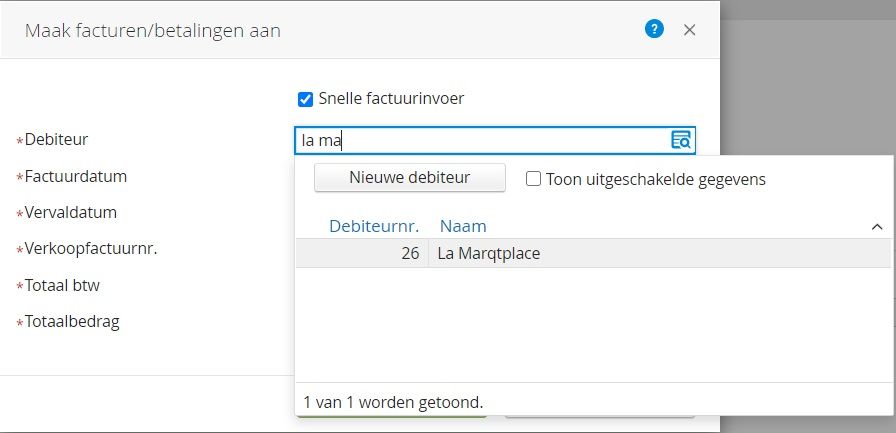This screenshot has width=896, height=433.
Task: Enable Toon uitgeschakelde gegevens checkbox
Action: [x=534, y=179]
